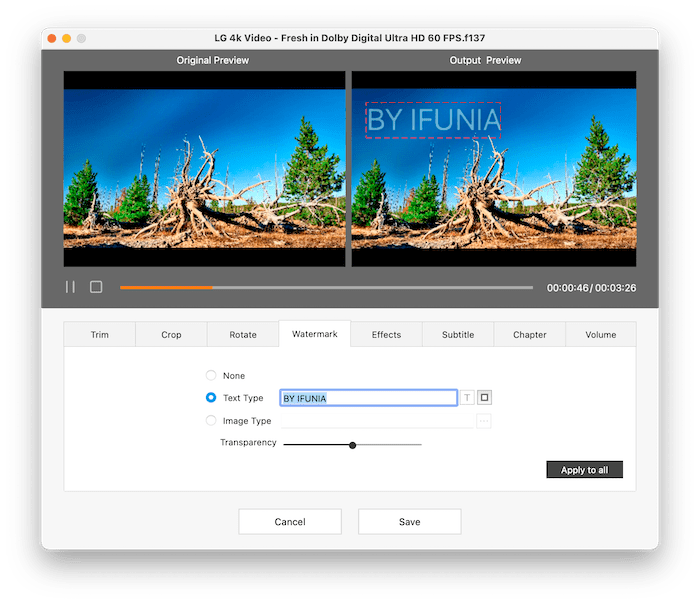This screenshot has width=700, height=604.
Task: Select the None watermark option
Action: (211, 376)
